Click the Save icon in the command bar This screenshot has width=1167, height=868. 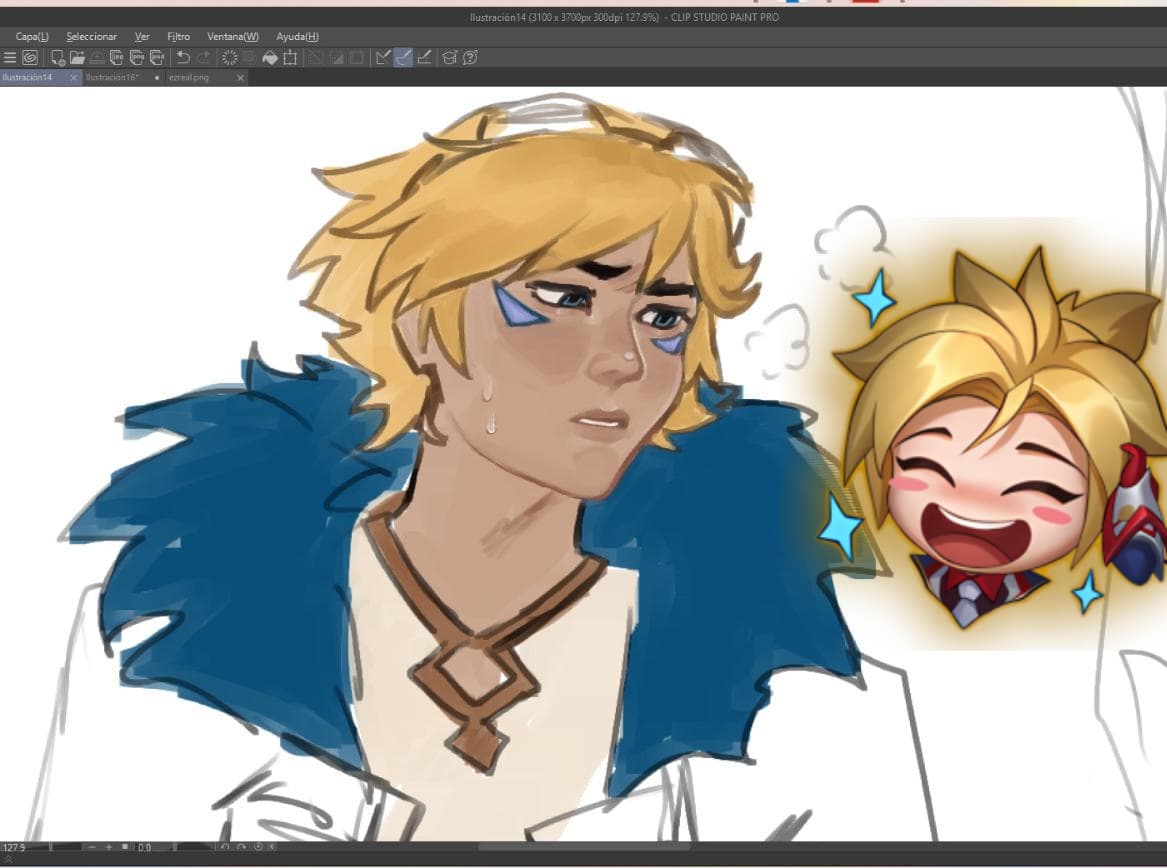[97, 57]
